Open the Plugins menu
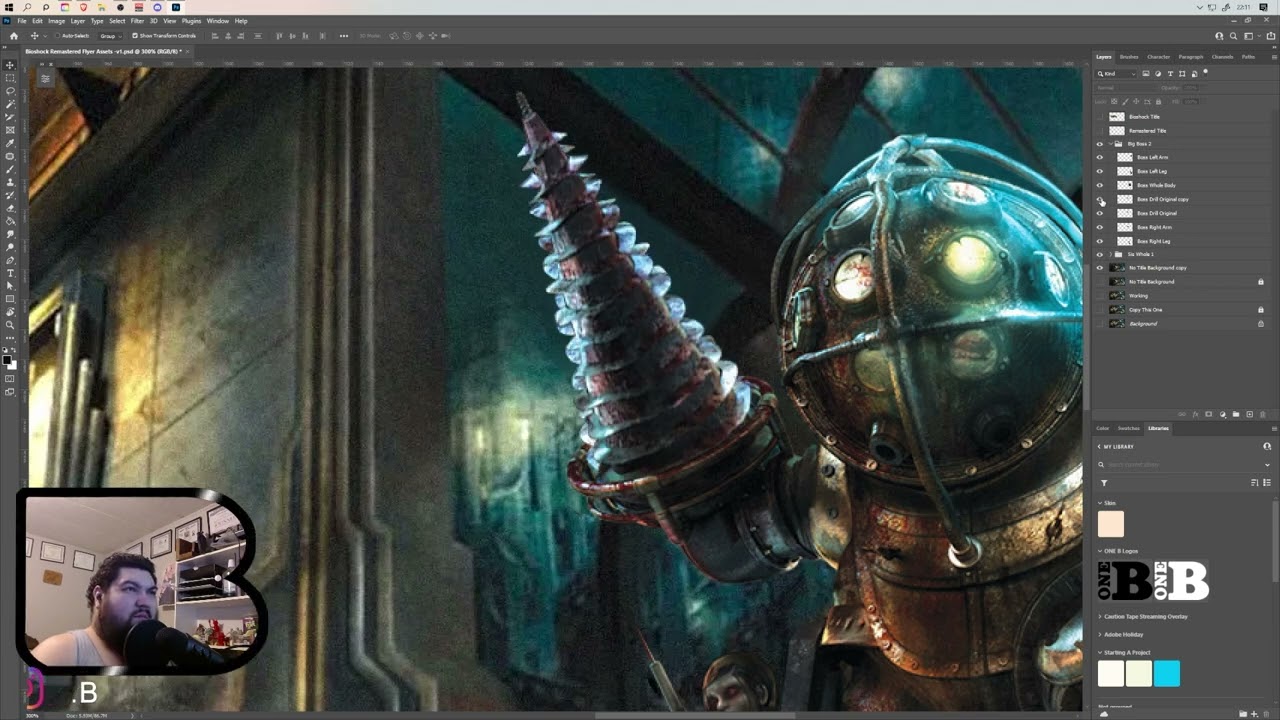 point(191,21)
